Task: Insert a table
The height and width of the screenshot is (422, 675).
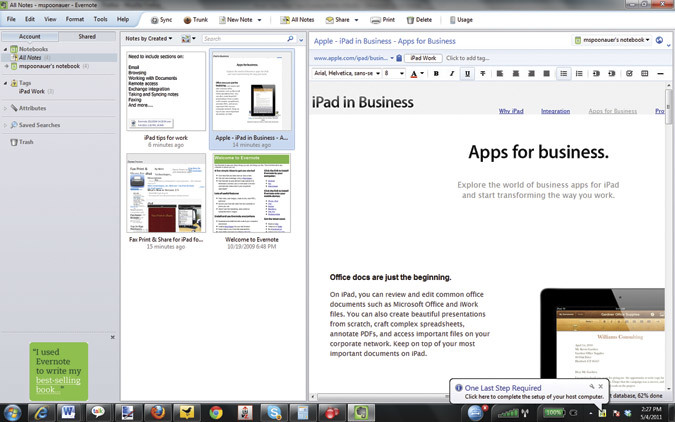Action: pos(644,74)
